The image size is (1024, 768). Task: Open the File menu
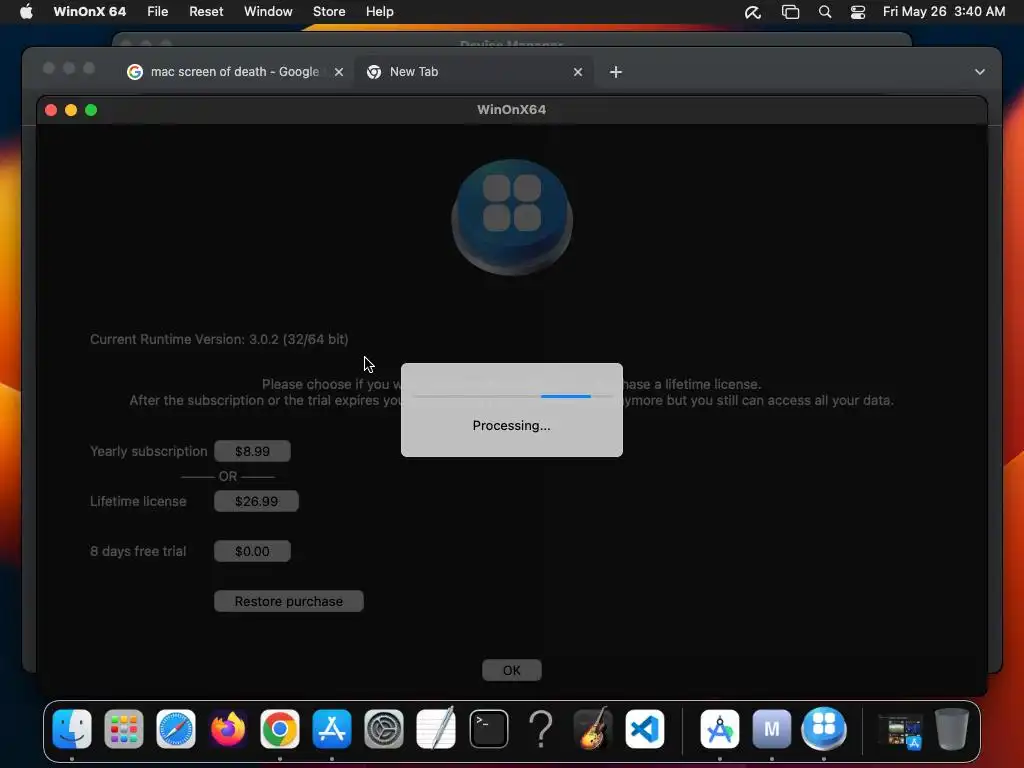pos(157,12)
